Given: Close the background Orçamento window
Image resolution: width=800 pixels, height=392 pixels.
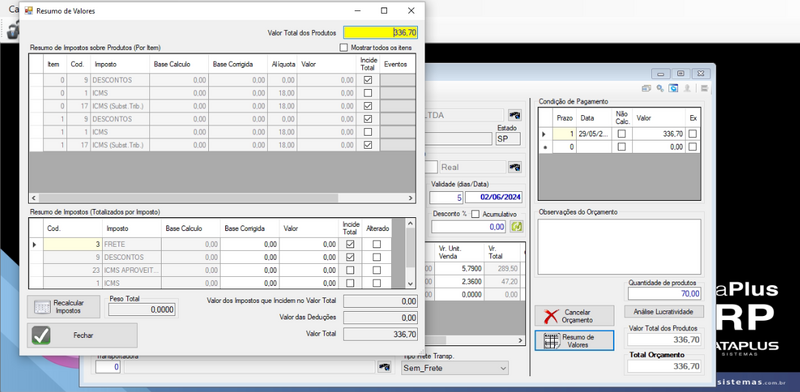Looking at the screenshot, I should [701, 74].
